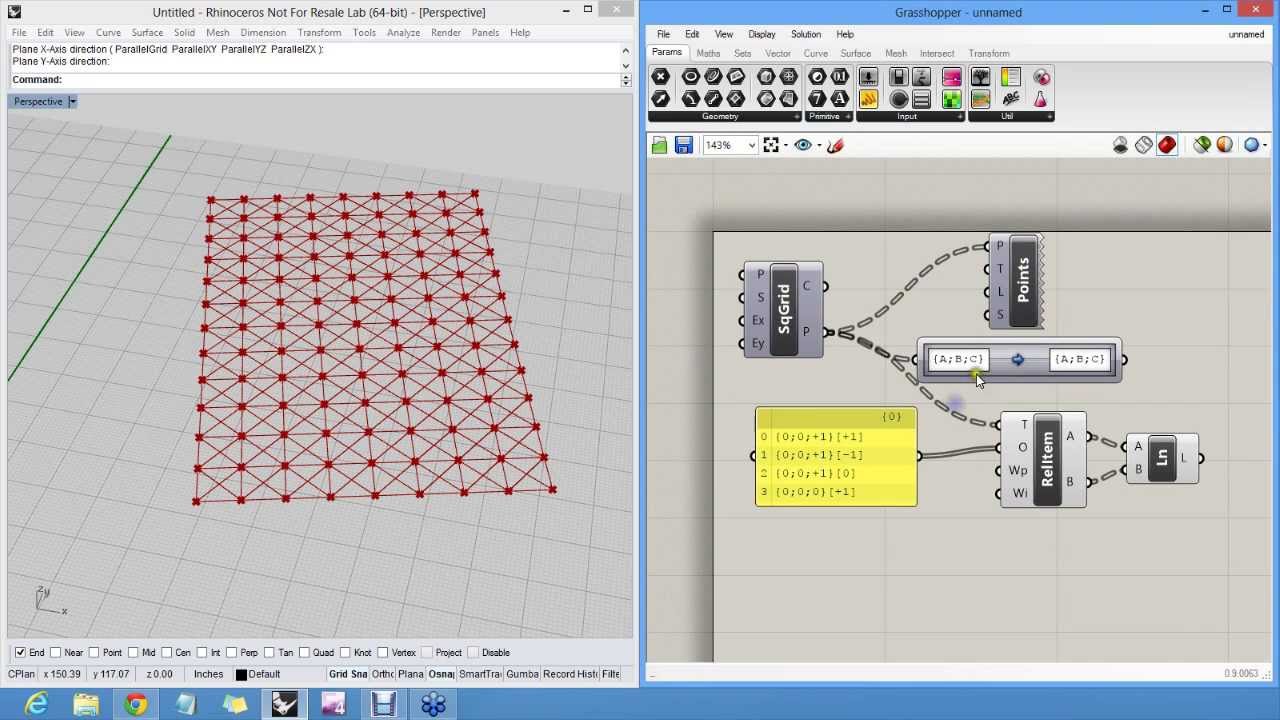Select the ABC Scribble icon in Util

point(1010,99)
